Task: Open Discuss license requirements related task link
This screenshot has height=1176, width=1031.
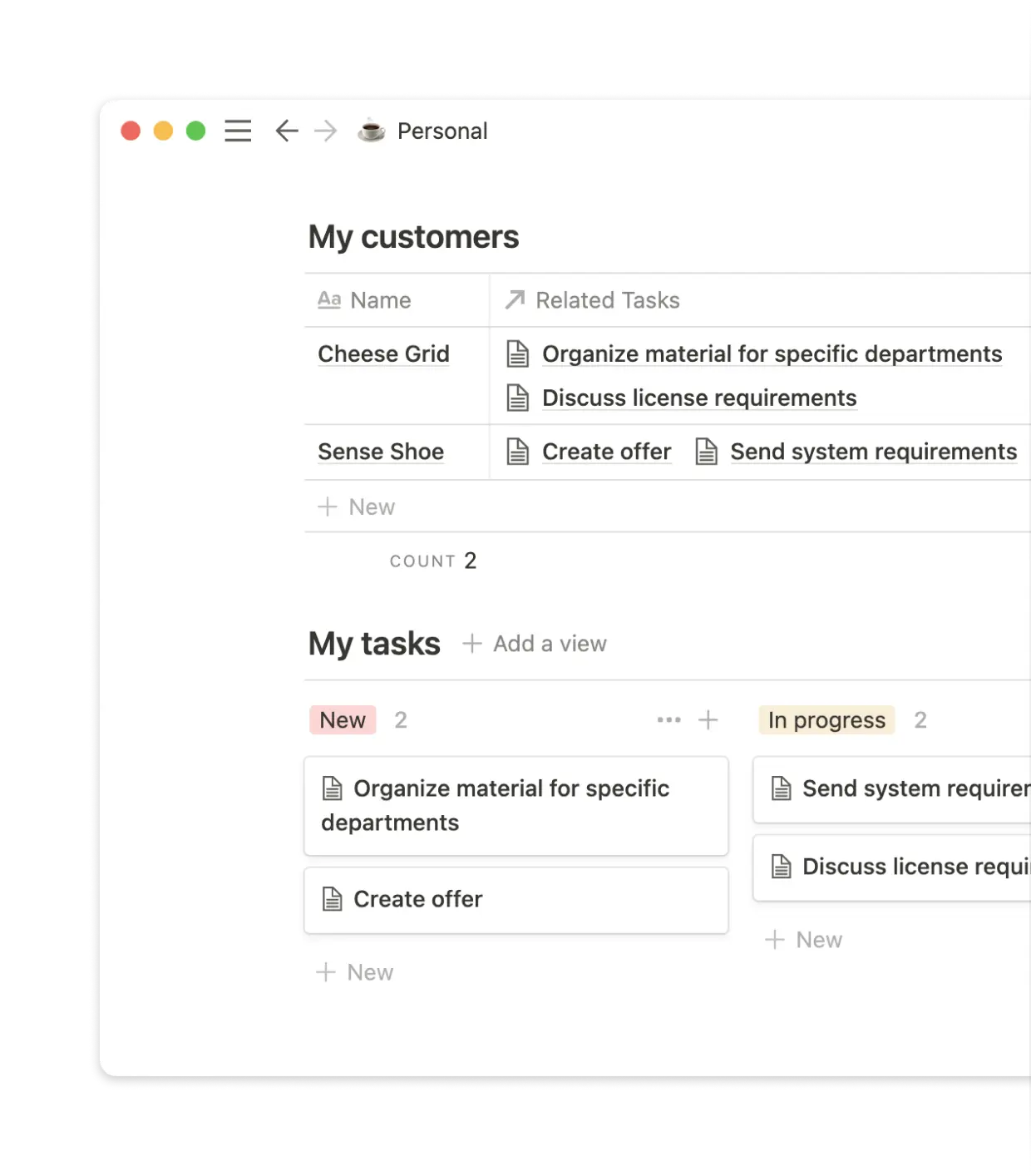Action: pyautogui.click(x=698, y=398)
